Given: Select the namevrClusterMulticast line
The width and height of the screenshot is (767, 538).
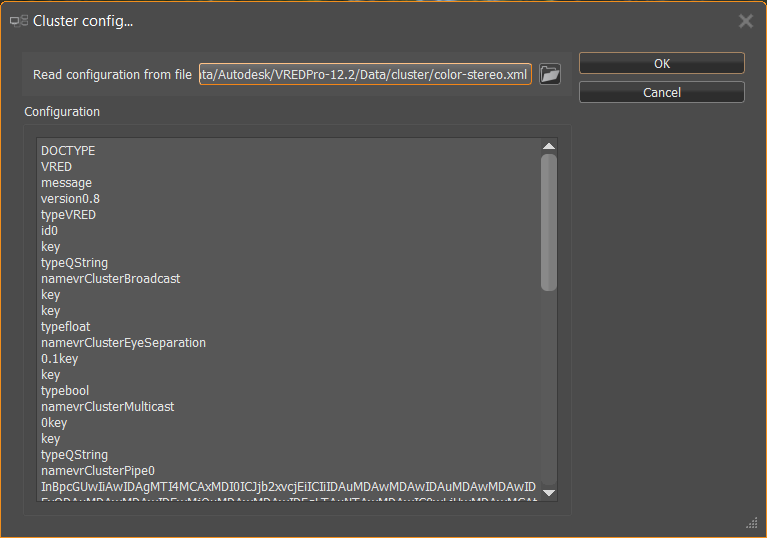Looking at the screenshot, I should click(108, 407).
